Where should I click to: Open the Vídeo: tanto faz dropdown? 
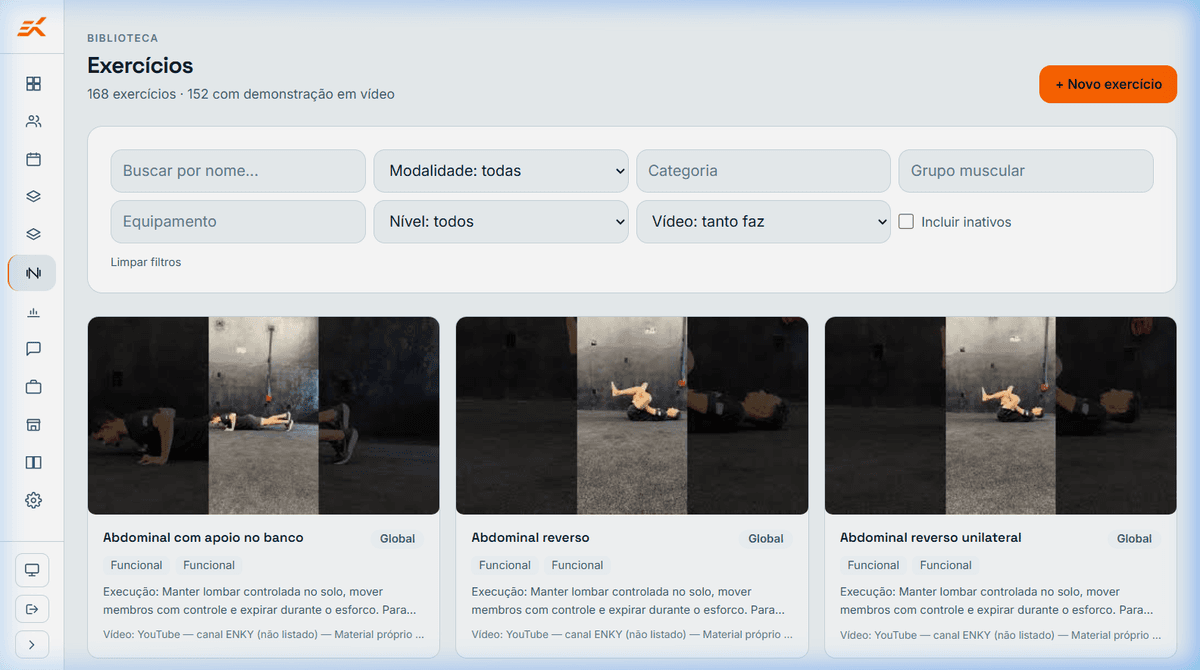pyautogui.click(x=763, y=222)
